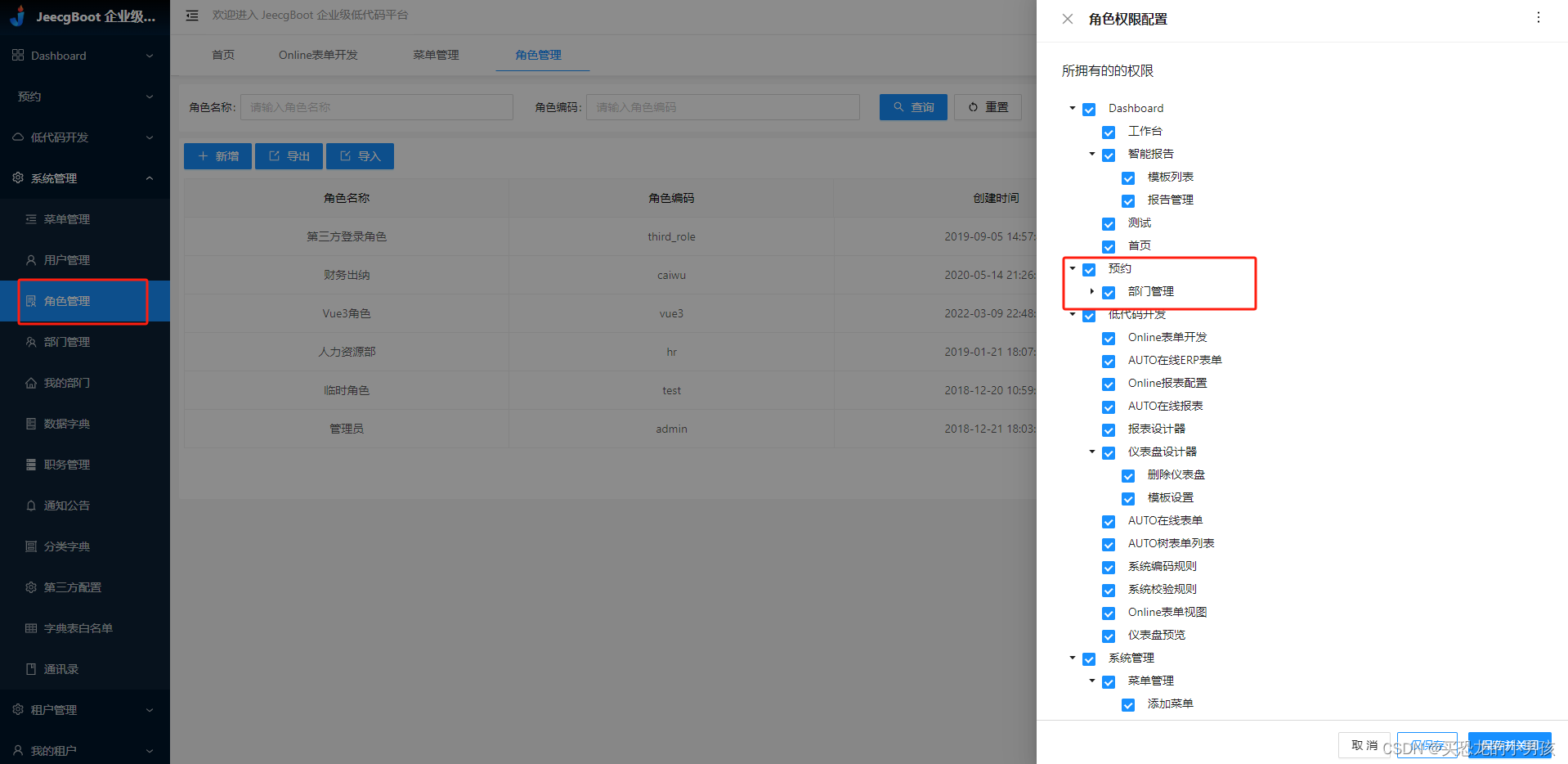Click the gear icon beside 租户管理
This screenshot has width=1568, height=764.
pyautogui.click(x=18, y=709)
